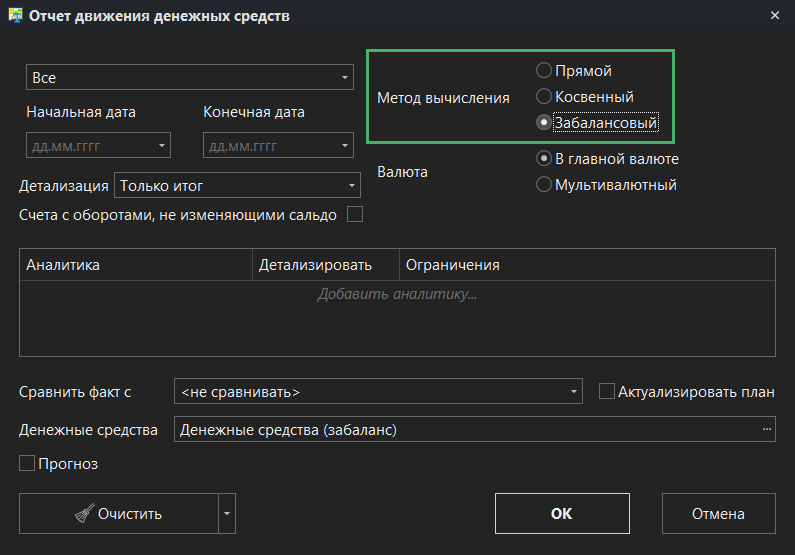Screen dimensions: 795x555
Task: Toggle the Счета с оборотами checkbox
Action: click(x=355, y=214)
